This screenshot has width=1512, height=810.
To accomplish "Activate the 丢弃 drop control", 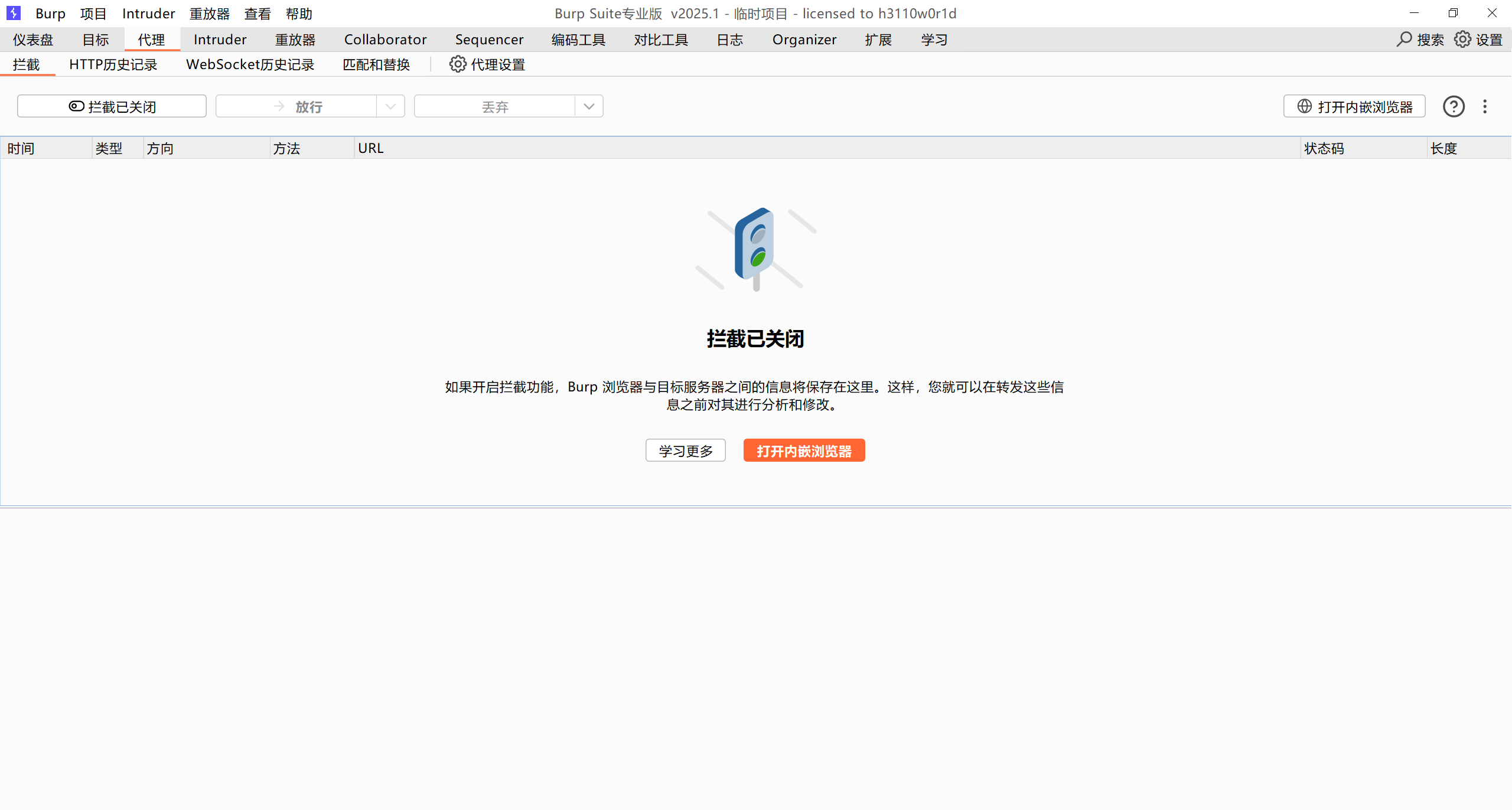I will [x=494, y=106].
